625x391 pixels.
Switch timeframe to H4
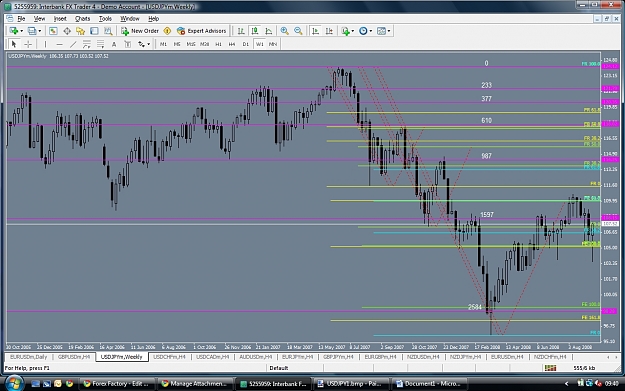click(232, 44)
